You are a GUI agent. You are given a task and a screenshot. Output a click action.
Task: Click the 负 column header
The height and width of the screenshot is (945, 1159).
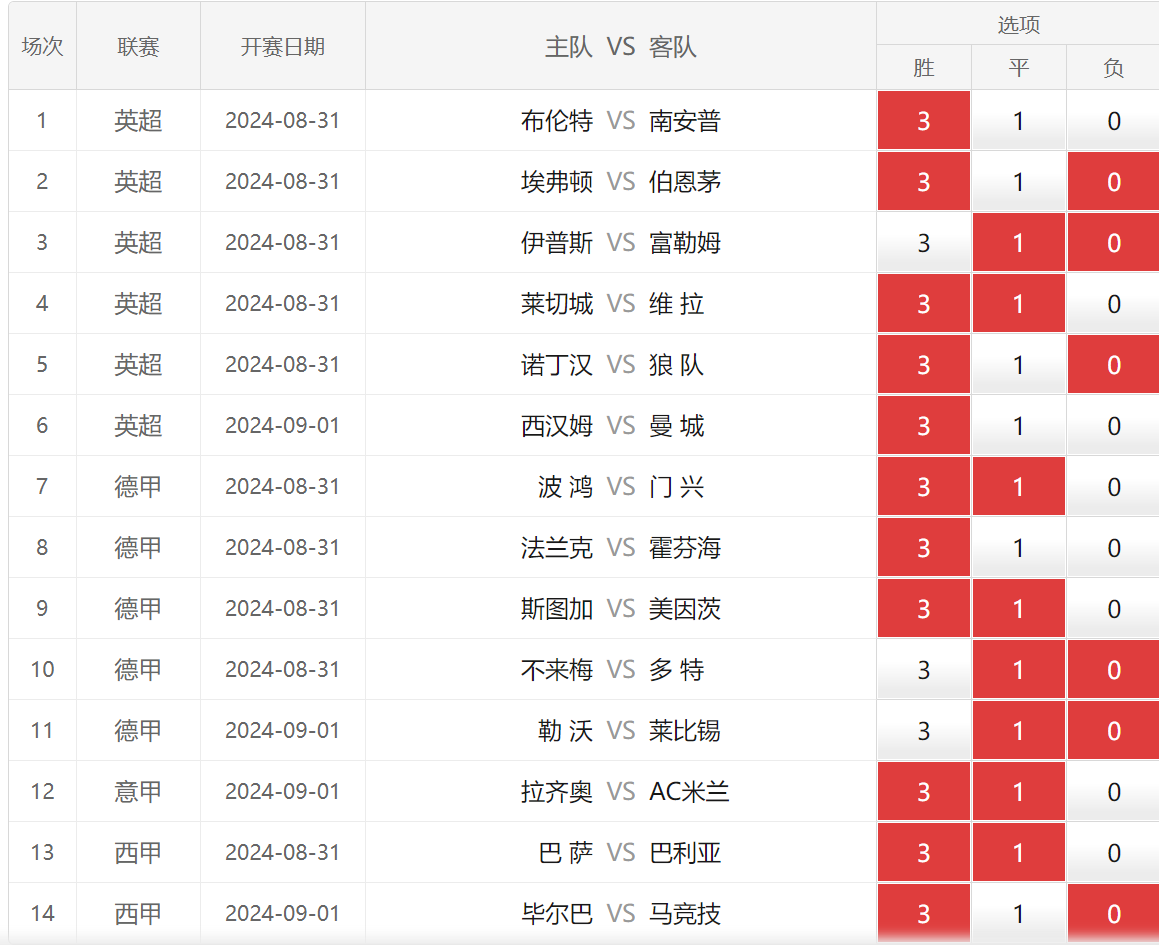pos(1113,67)
